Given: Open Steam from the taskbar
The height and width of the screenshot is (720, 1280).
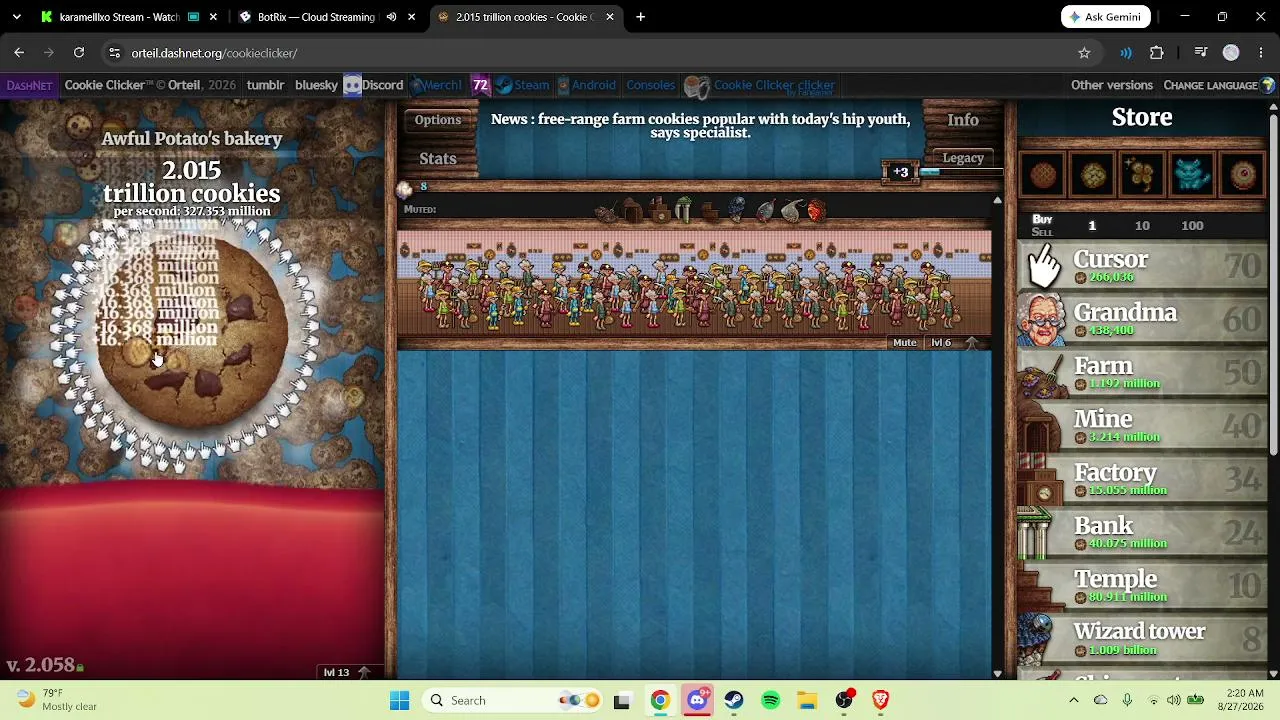Looking at the screenshot, I should [x=733, y=700].
